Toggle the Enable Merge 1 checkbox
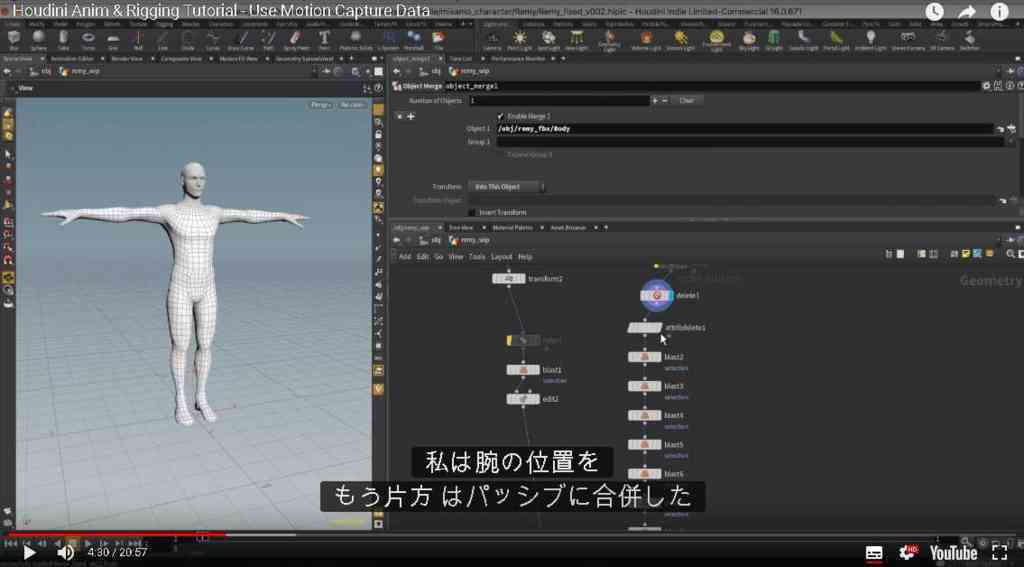 pos(500,116)
